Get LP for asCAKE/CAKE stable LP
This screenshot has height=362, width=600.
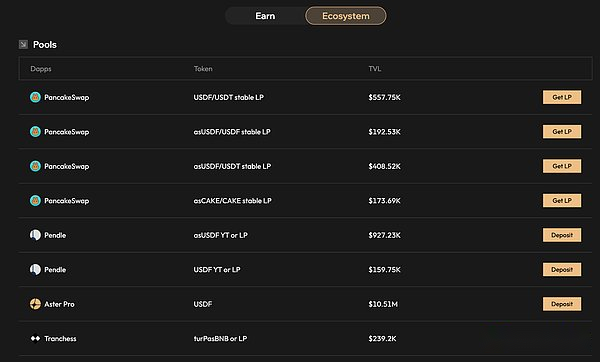tap(562, 201)
